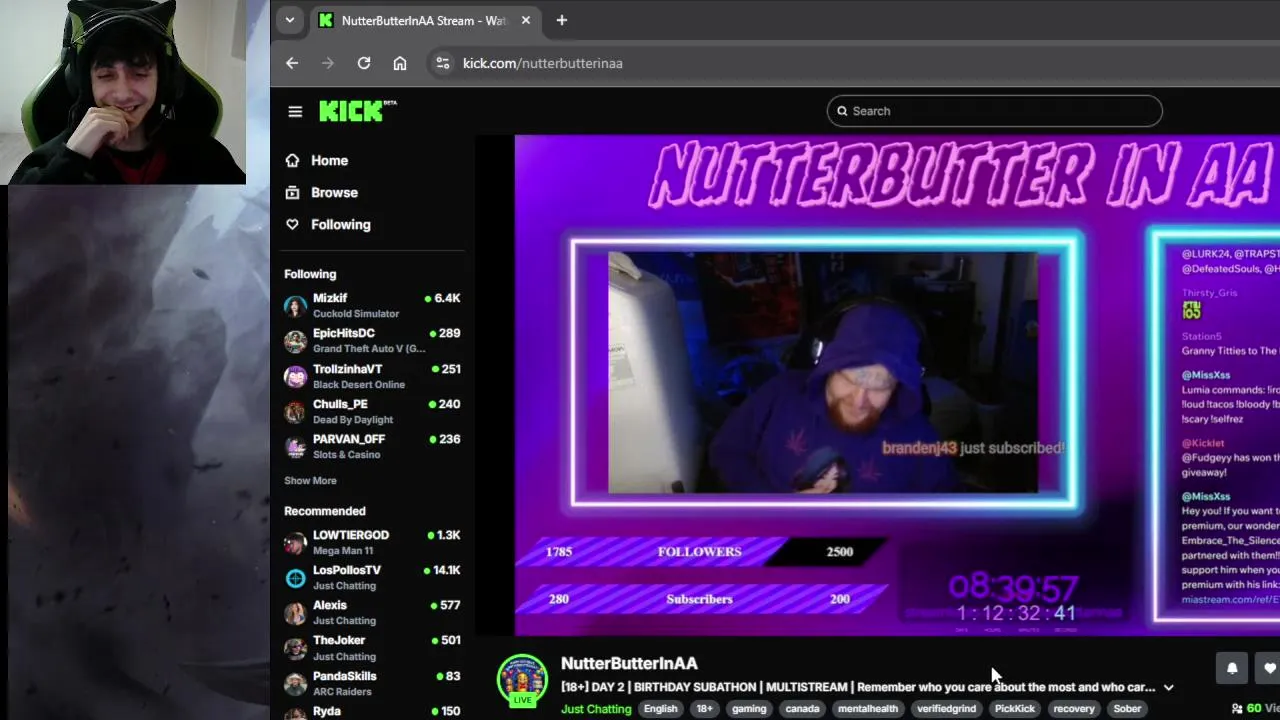1280x720 pixels.
Task: Click the forward navigation arrow
Action: tap(328, 63)
